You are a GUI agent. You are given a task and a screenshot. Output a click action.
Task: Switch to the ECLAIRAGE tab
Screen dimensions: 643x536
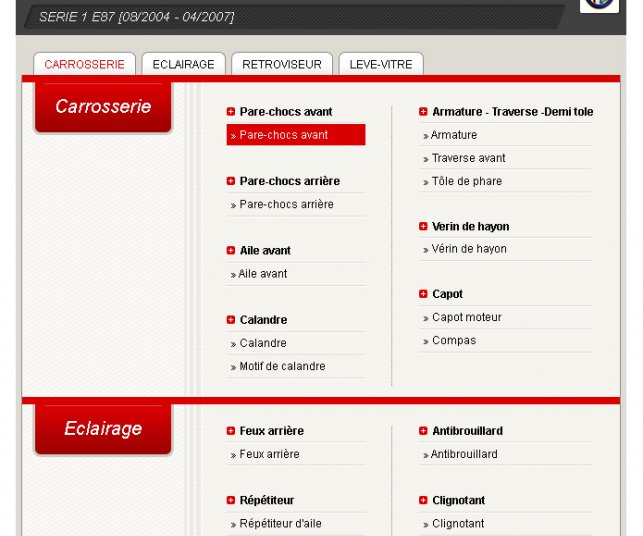(183, 64)
